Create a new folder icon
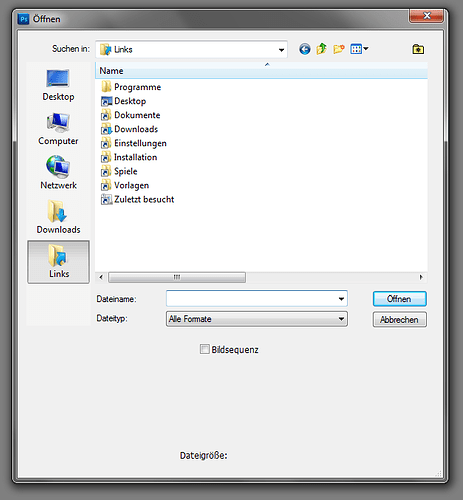Viewport: 463px width, 500px height. (338, 49)
